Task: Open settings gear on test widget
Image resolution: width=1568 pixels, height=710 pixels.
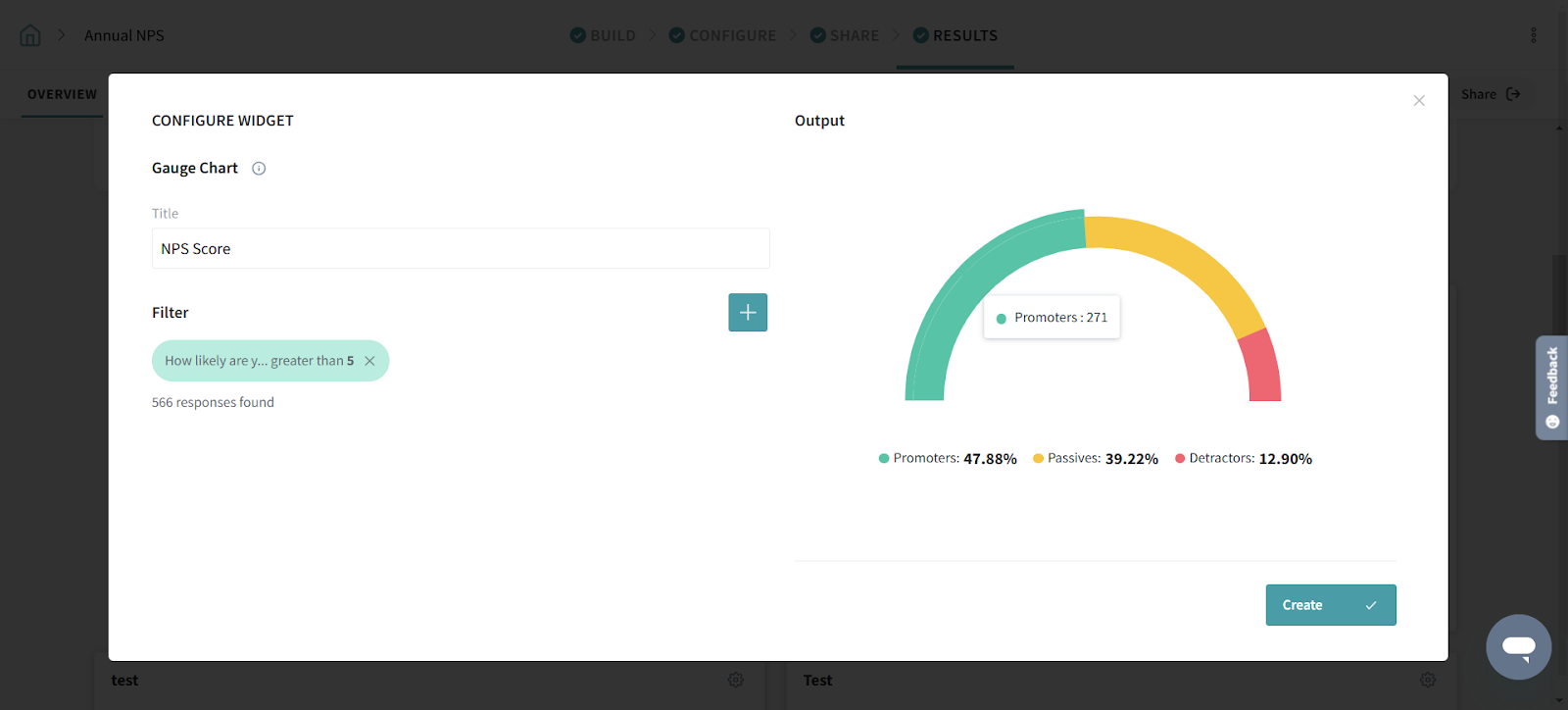Action: pyautogui.click(x=735, y=680)
